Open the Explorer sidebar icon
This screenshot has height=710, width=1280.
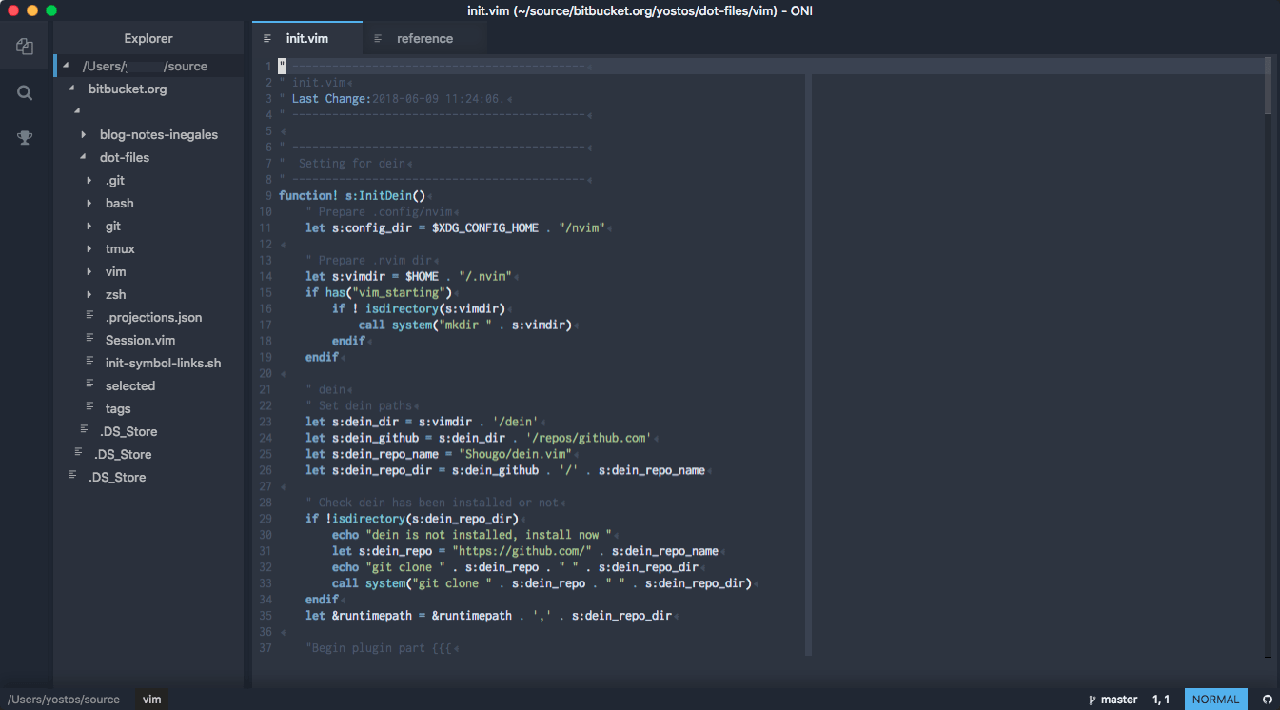[x=25, y=46]
